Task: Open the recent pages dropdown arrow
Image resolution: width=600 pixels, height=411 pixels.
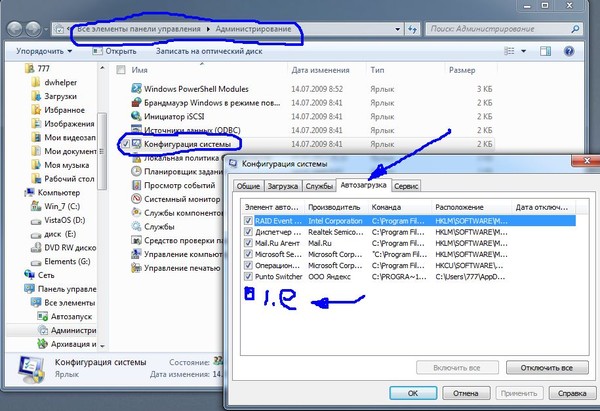Action: 46,29
